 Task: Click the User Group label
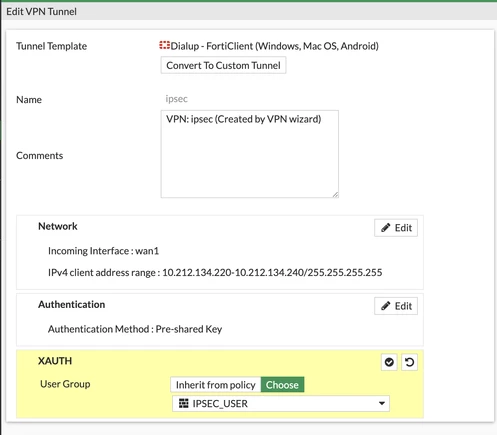[x=65, y=384]
